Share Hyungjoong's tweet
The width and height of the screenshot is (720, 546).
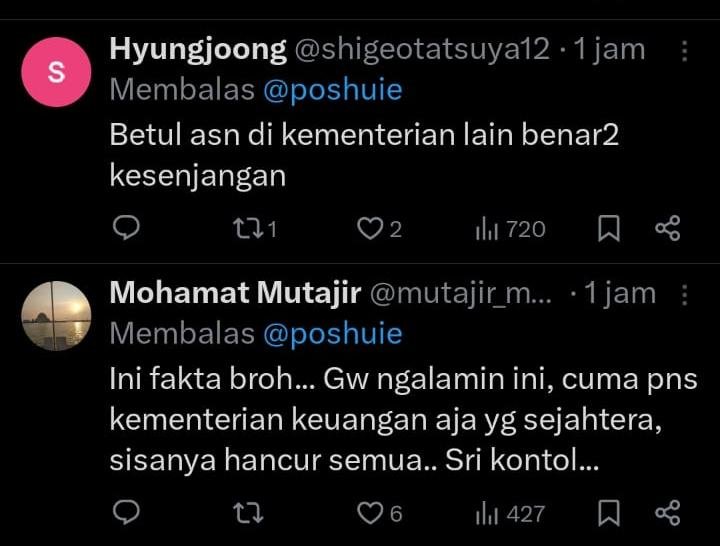click(667, 229)
